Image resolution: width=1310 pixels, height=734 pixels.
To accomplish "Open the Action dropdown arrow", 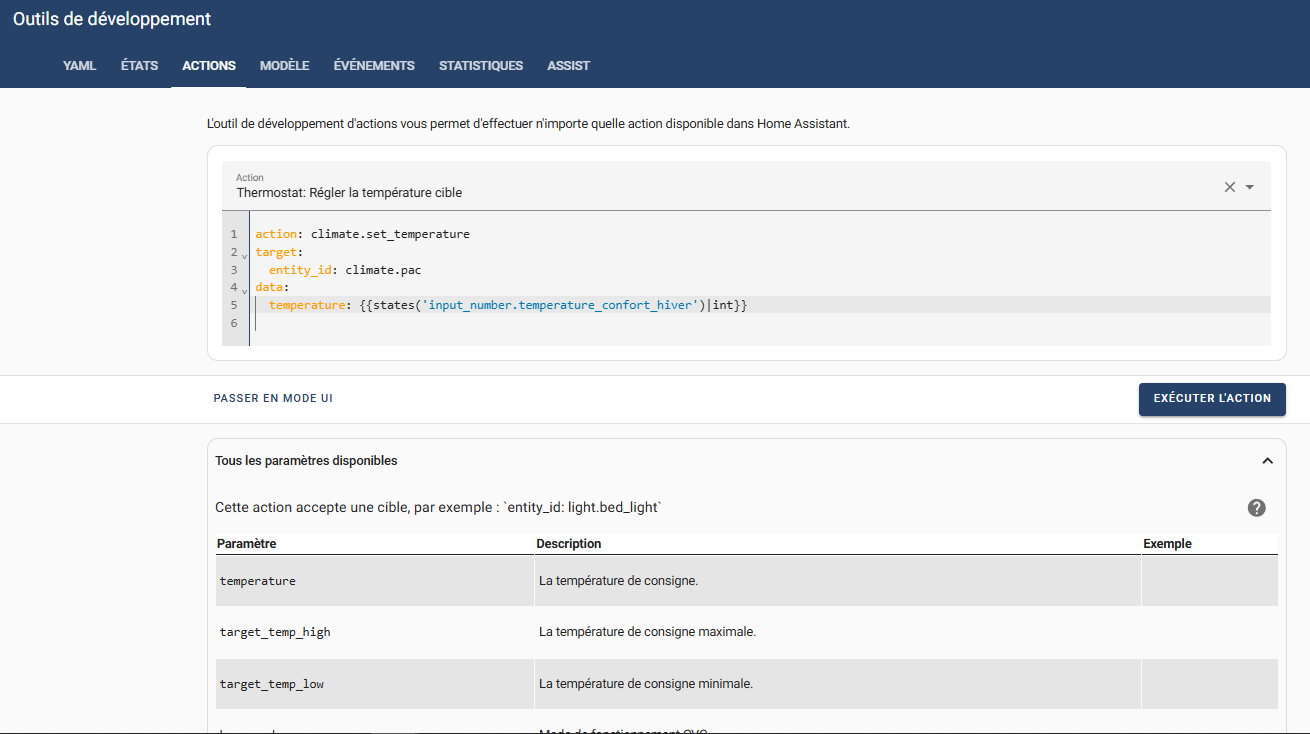I will [x=1250, y=187].
